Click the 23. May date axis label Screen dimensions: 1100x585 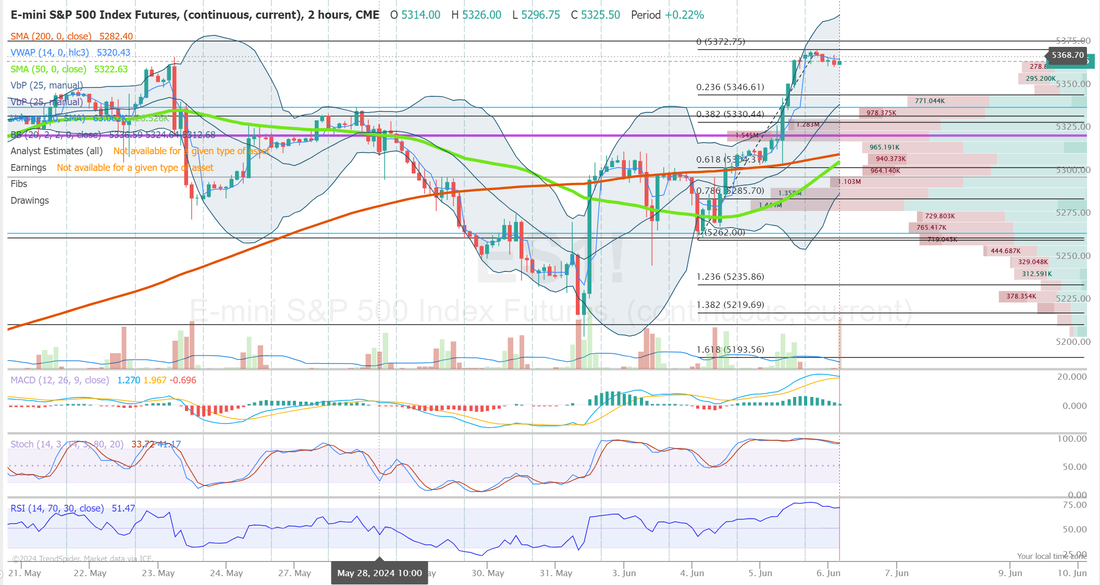[158, 573]
